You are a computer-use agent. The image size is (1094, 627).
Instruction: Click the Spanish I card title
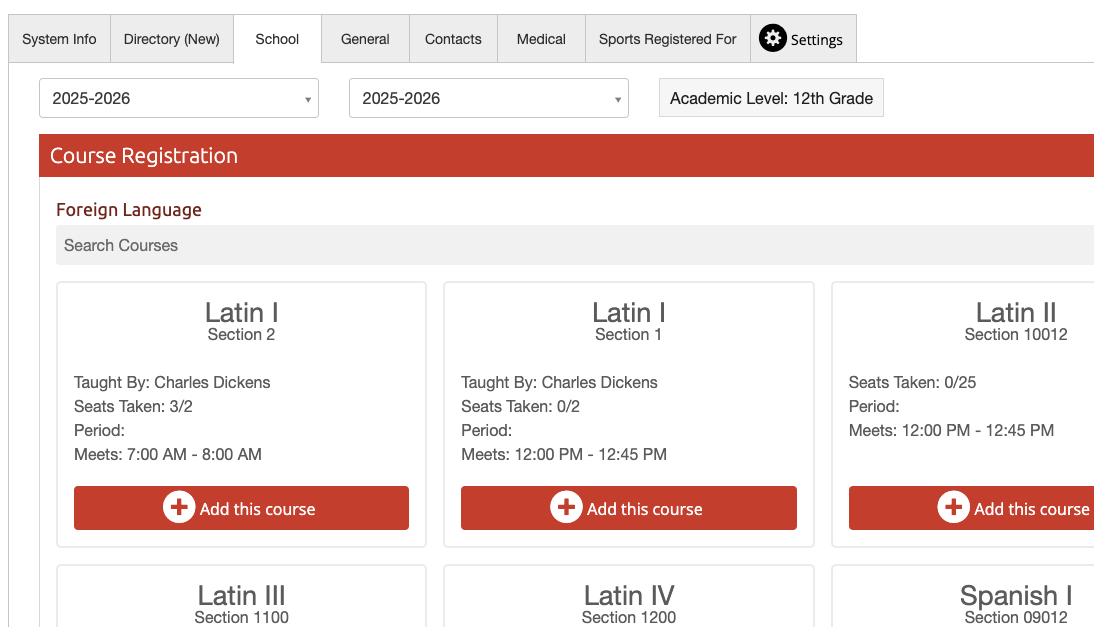pos(1016,596)
